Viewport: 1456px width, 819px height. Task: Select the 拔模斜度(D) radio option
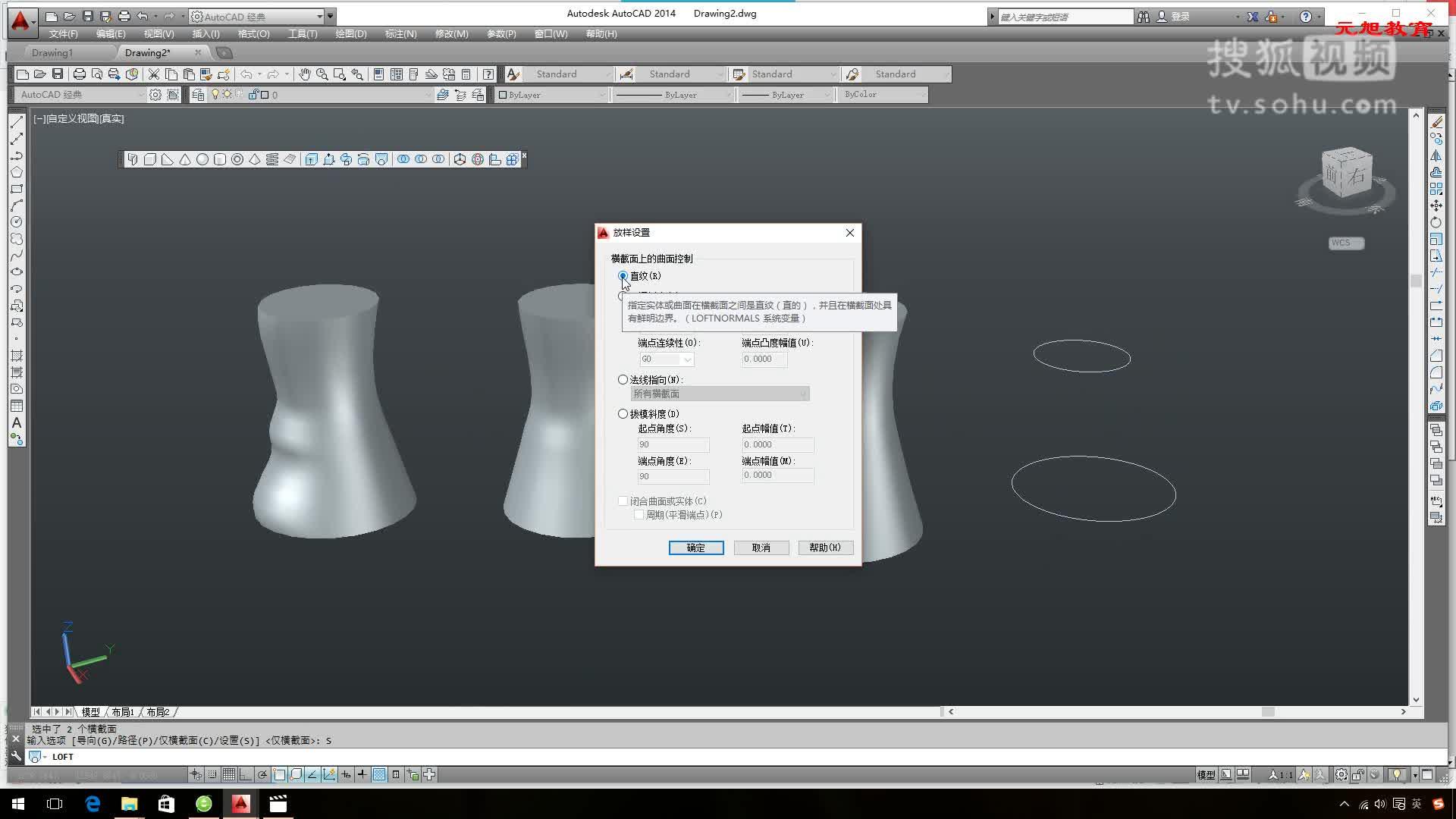pos(623,414)
